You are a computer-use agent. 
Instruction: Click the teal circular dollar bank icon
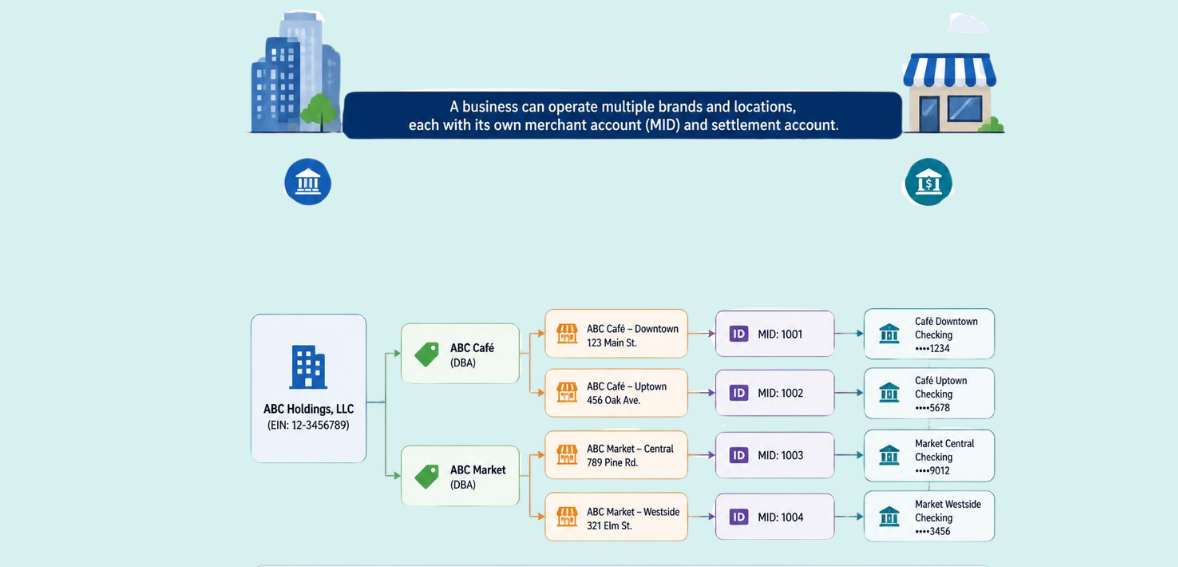[929, 182]
